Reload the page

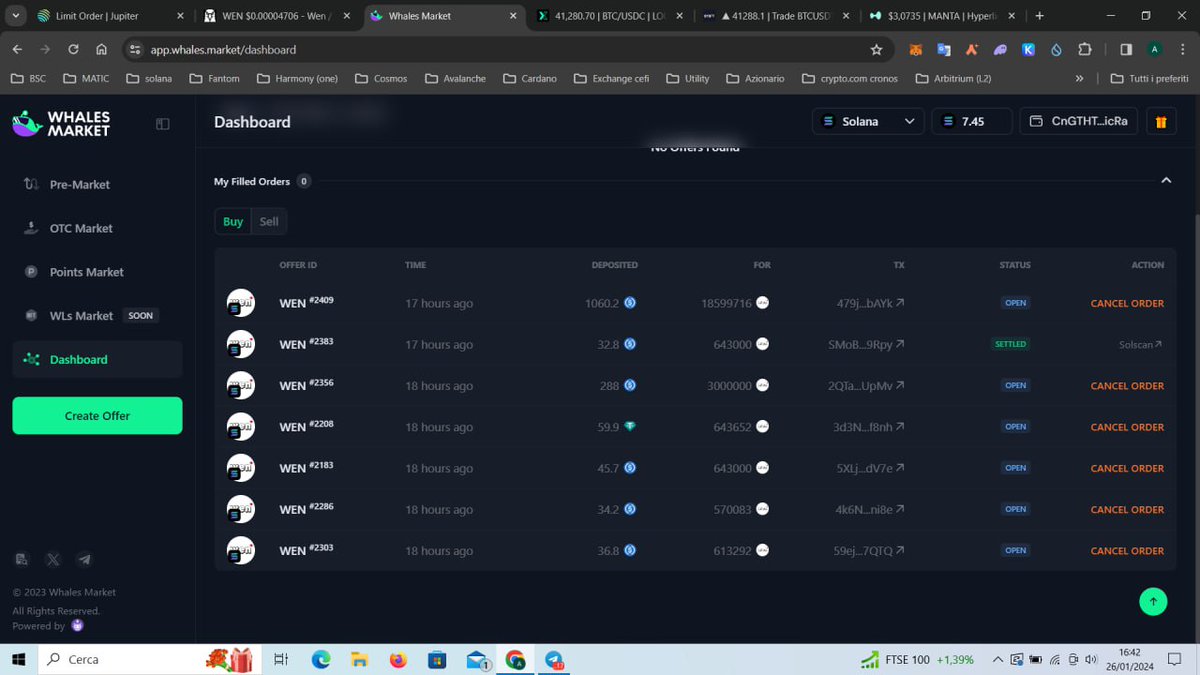tap(73, 49)
